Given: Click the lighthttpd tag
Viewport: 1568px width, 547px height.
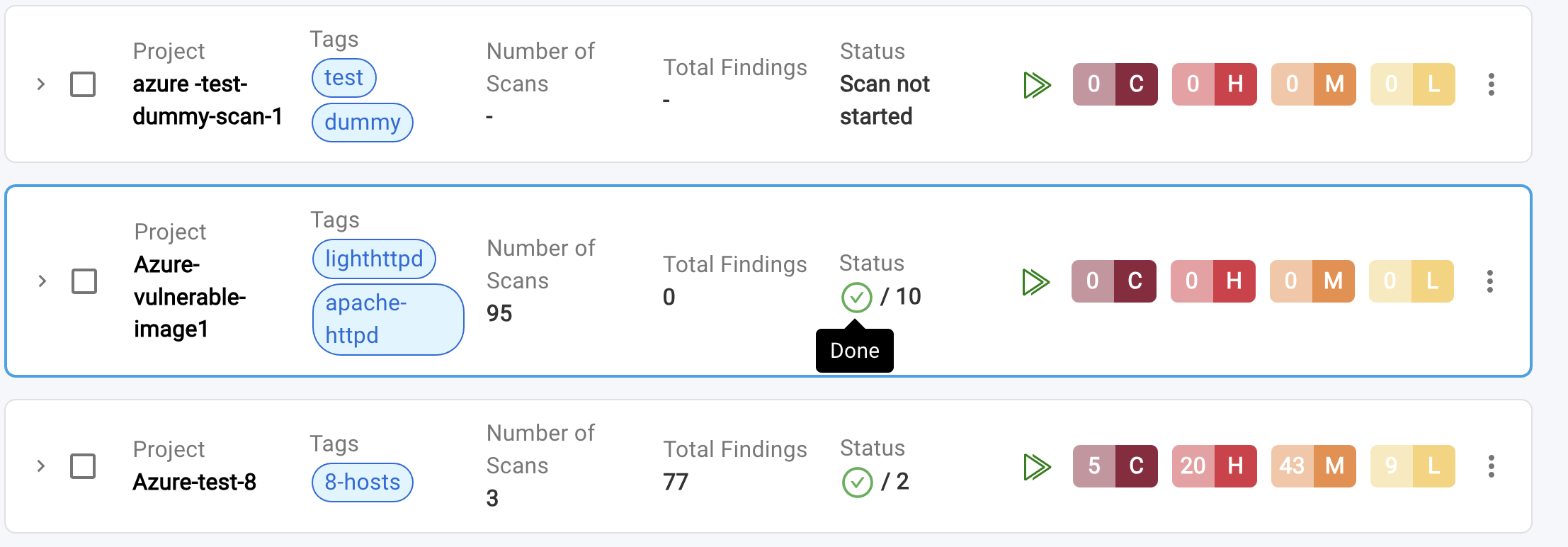Looking at the screenshot, I should tap(374, 259).
